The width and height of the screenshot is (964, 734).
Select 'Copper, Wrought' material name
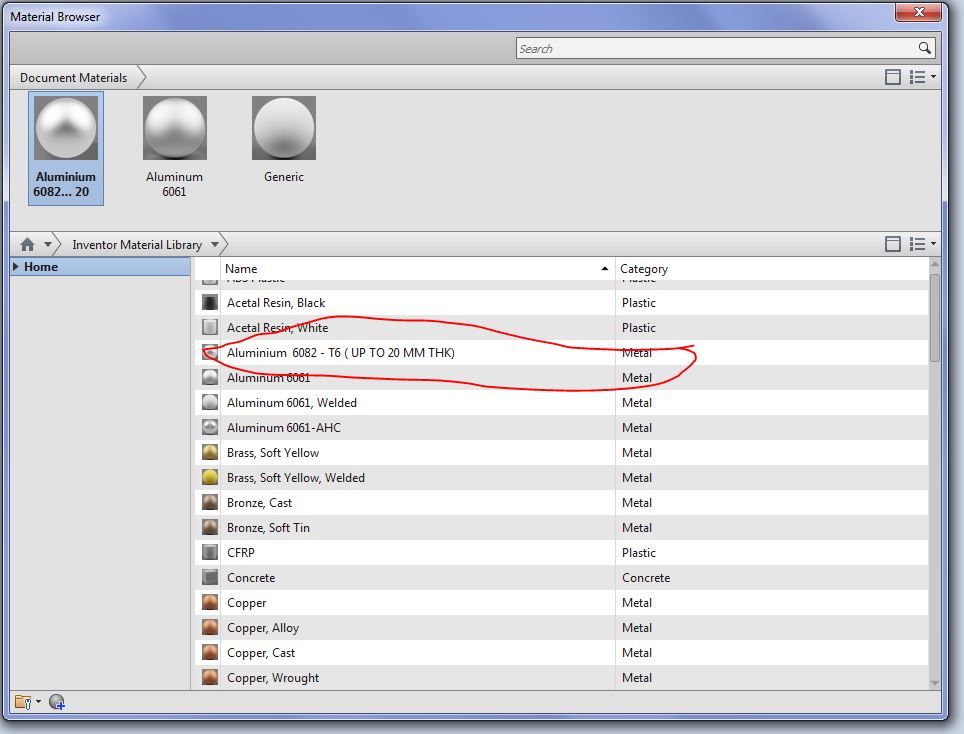pos(273,677)
